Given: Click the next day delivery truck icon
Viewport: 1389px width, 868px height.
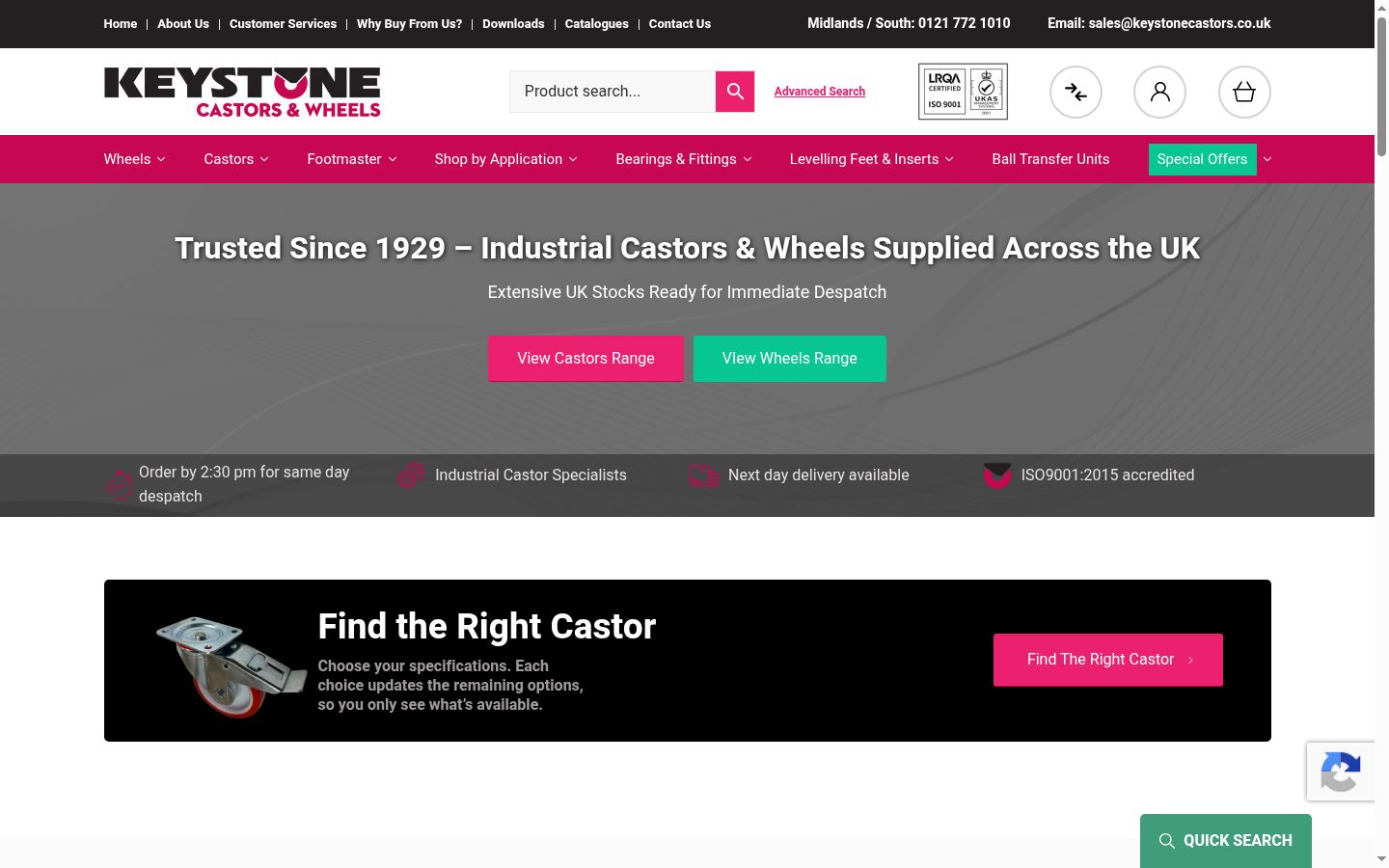Looking at the screenshot, I should (x=703, y=475).
